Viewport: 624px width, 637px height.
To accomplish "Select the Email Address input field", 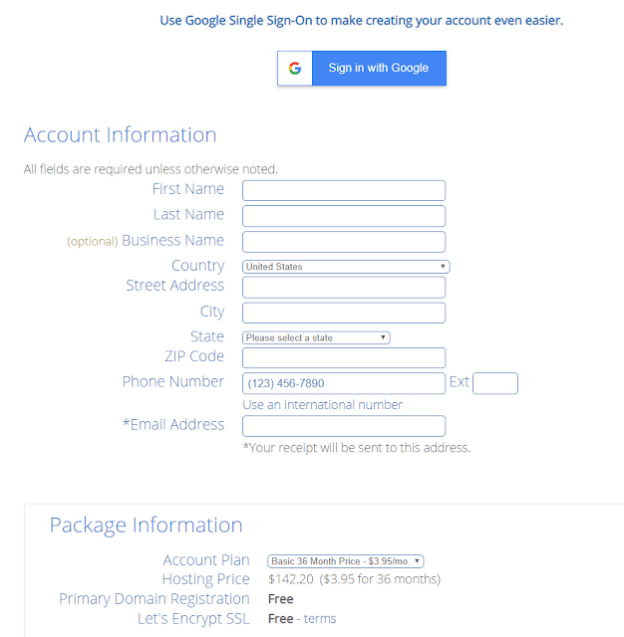I will 344,426.
